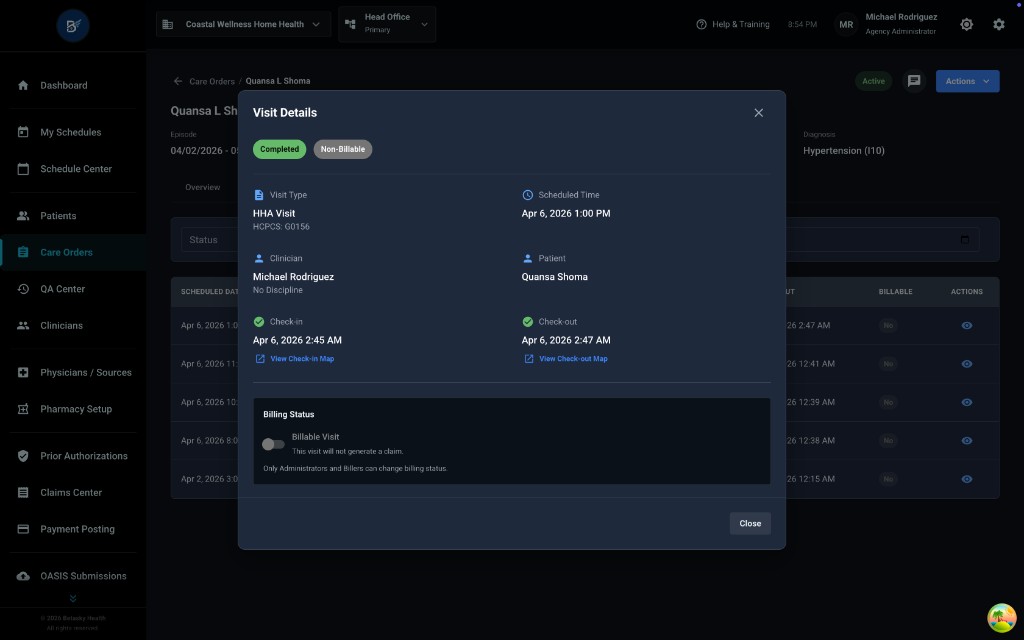
Task: Click the MR user avatar
Action: pos(846,24)
